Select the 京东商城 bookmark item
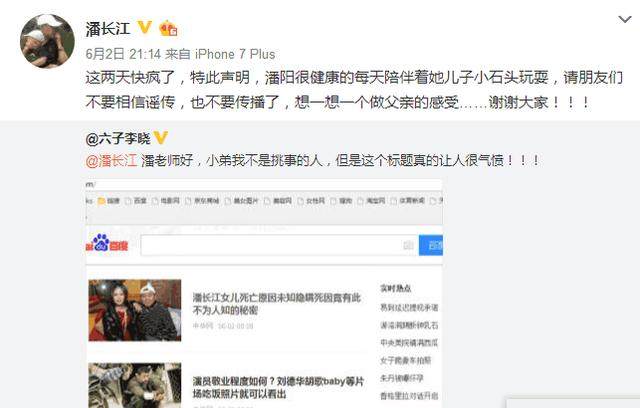 (x=202, y=201)
